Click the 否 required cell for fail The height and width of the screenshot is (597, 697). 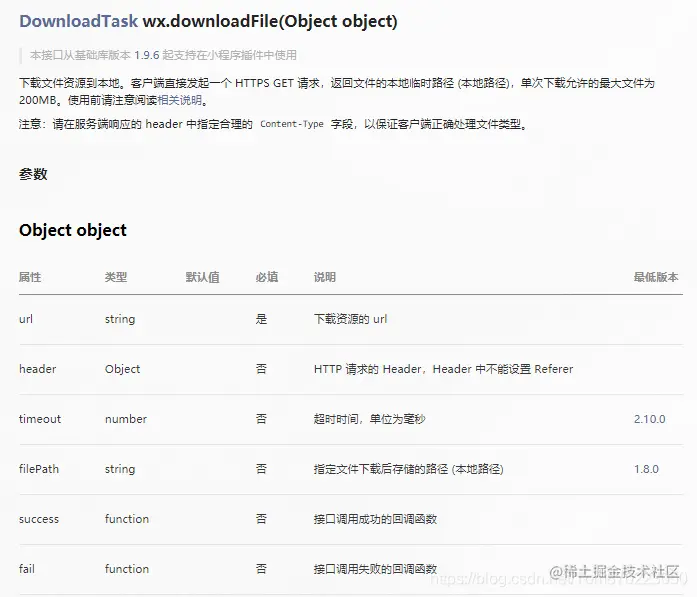pyautogui.click(x=261, y=569)
